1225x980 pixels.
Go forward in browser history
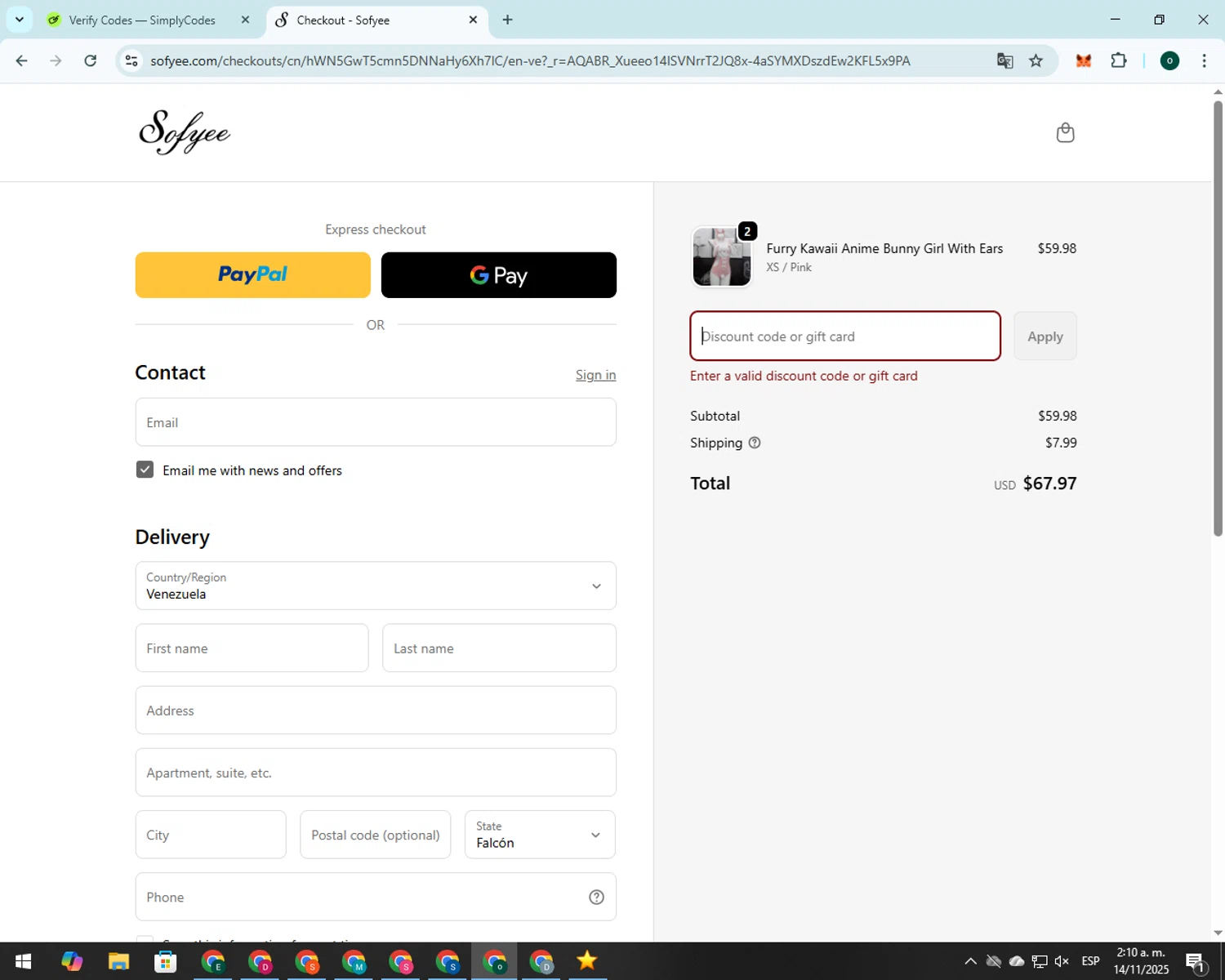pos(56,60)
